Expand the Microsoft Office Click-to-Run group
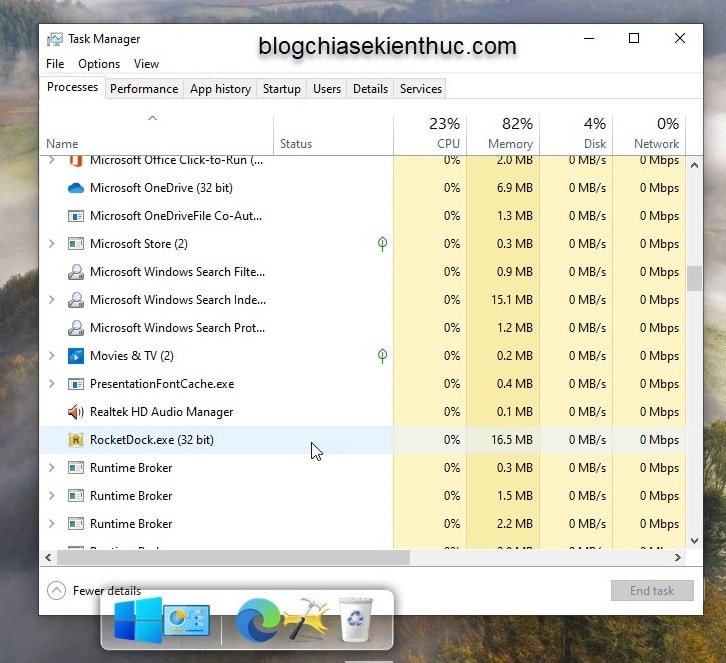 click(x=52, y=160)
